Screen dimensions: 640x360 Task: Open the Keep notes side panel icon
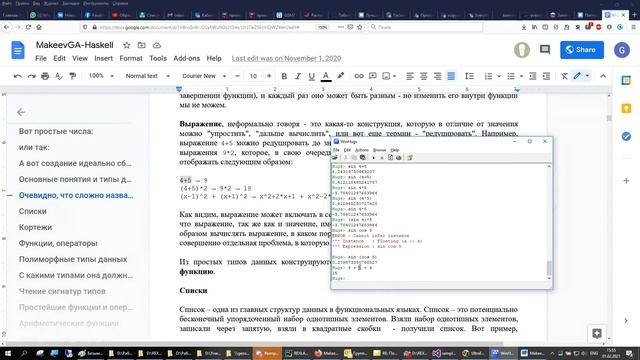pos(626,108)
